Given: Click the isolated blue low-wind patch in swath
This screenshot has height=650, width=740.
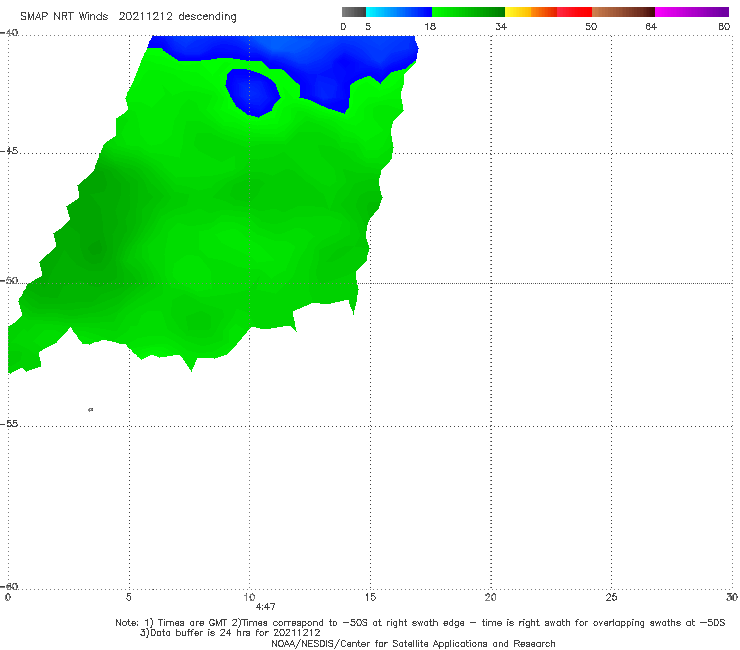Looking at the screenshot, I should point(252,92).
